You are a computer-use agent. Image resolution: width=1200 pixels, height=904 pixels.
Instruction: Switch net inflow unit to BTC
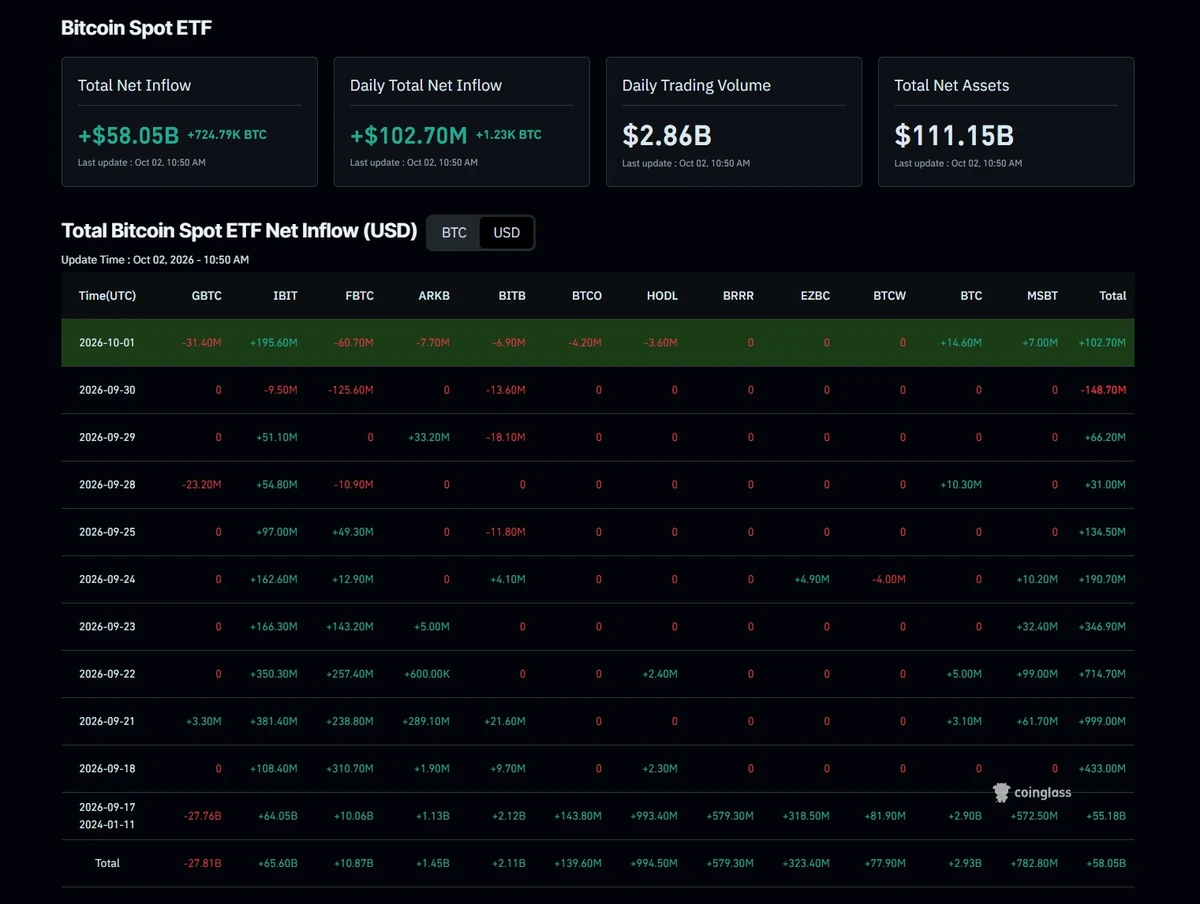[454, 233]
